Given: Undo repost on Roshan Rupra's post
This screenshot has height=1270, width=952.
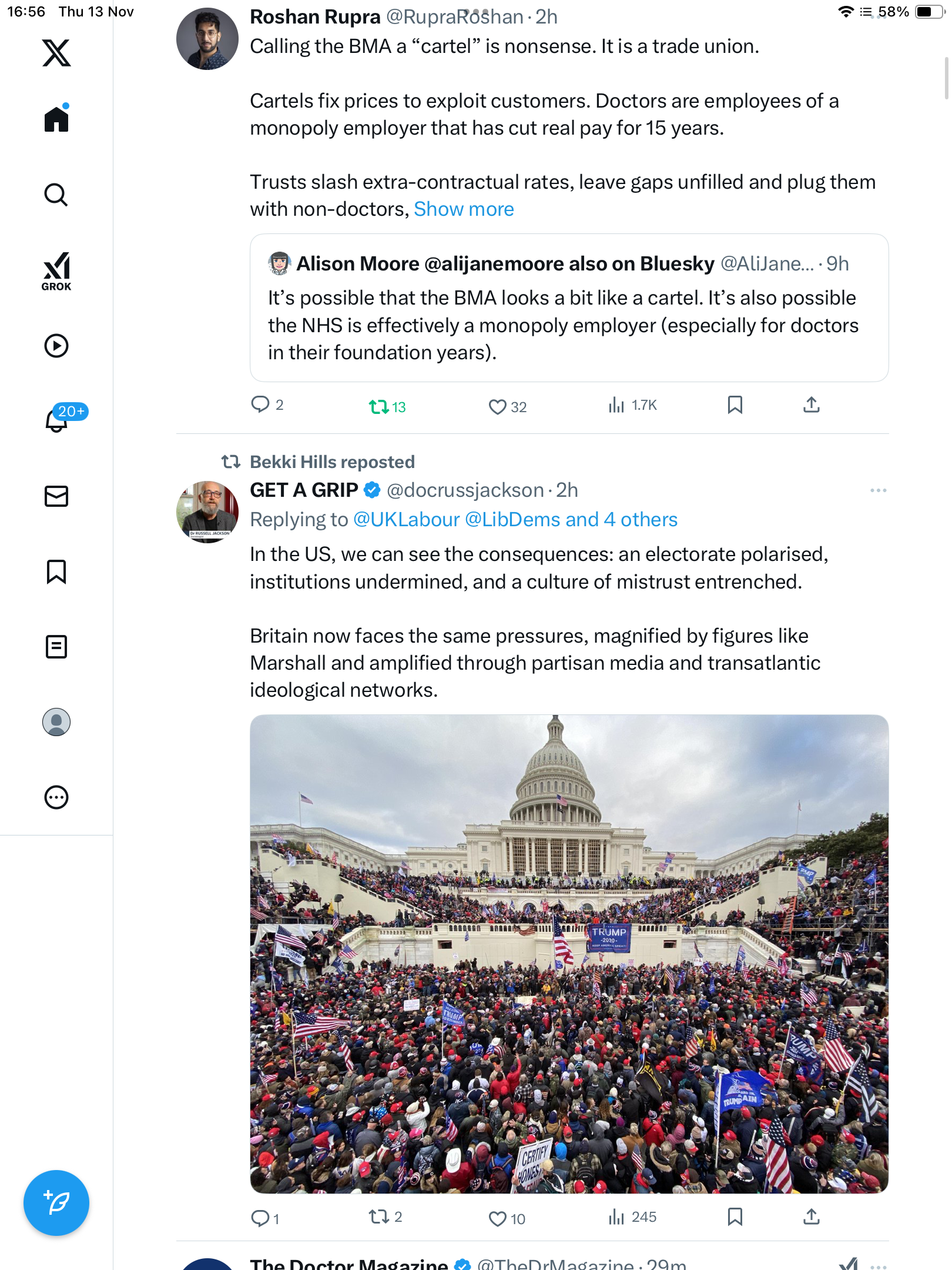Looking at the screenshot, I should pyautogui.click(x=379, y=406).
